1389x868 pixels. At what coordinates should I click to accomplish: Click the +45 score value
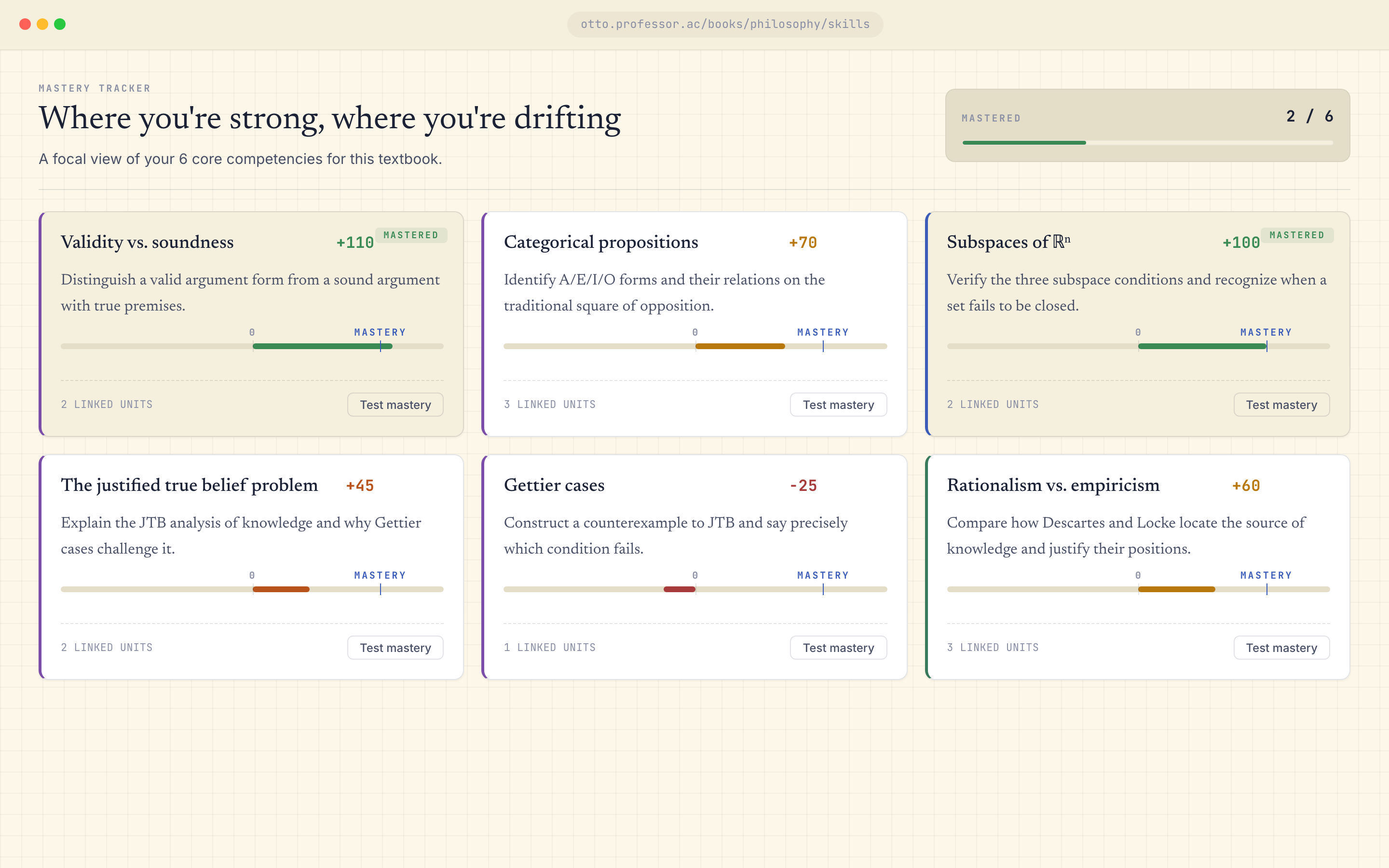(360, 486)
